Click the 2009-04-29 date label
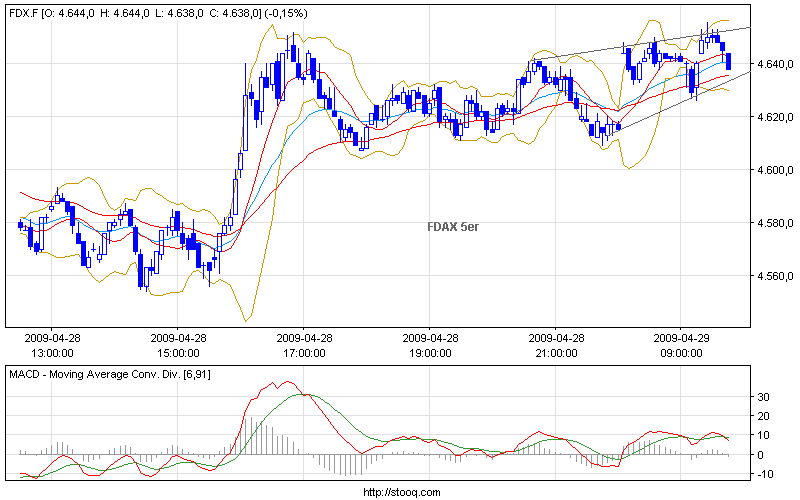Viewport: 800px width, 500px height. click(x=681, y=338)
